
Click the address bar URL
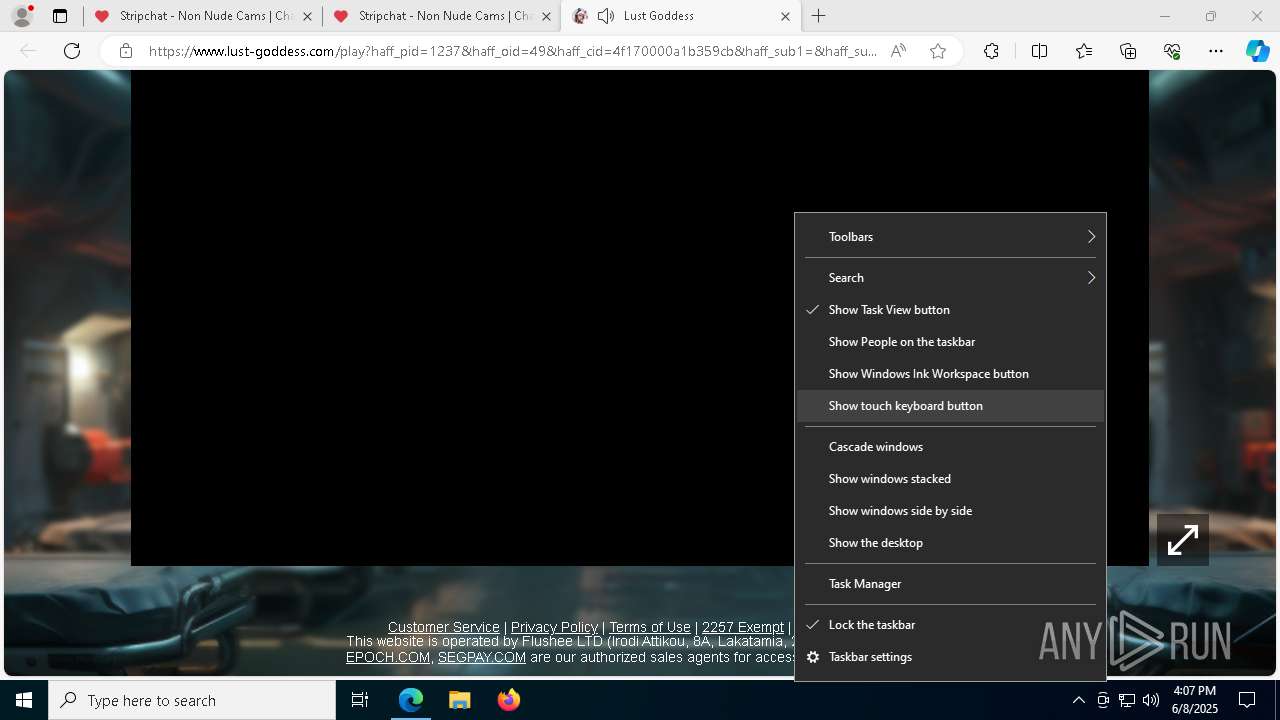[x=513, y=51]
